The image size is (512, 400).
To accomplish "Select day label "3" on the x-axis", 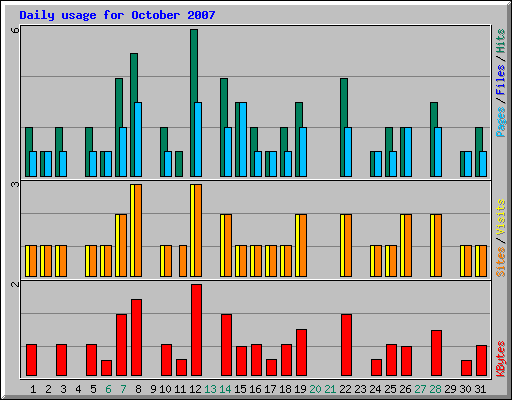I will tap(63, 389).
